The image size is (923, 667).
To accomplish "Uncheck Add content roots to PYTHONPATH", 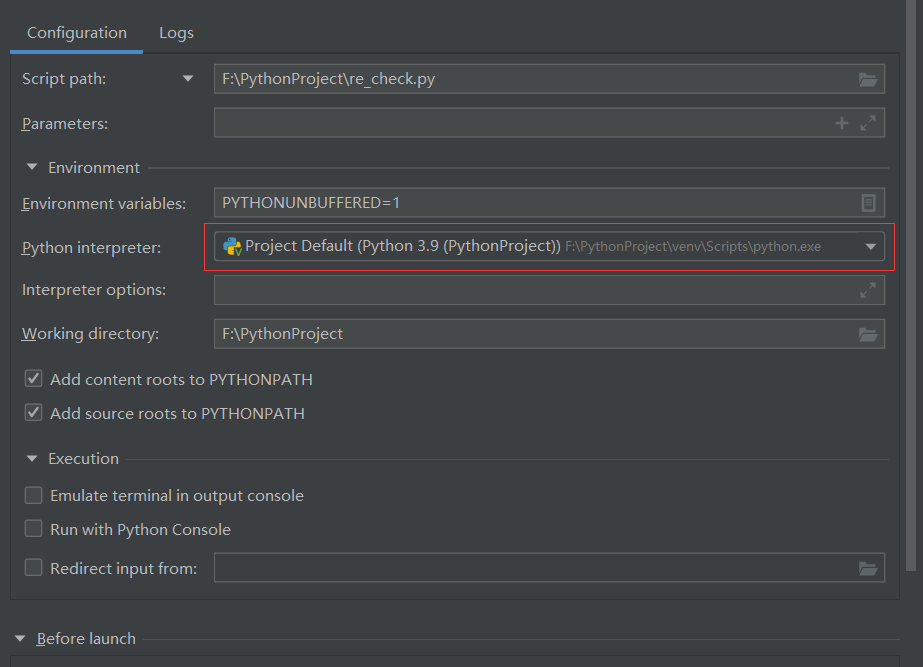I will click(x=33, y=378).
